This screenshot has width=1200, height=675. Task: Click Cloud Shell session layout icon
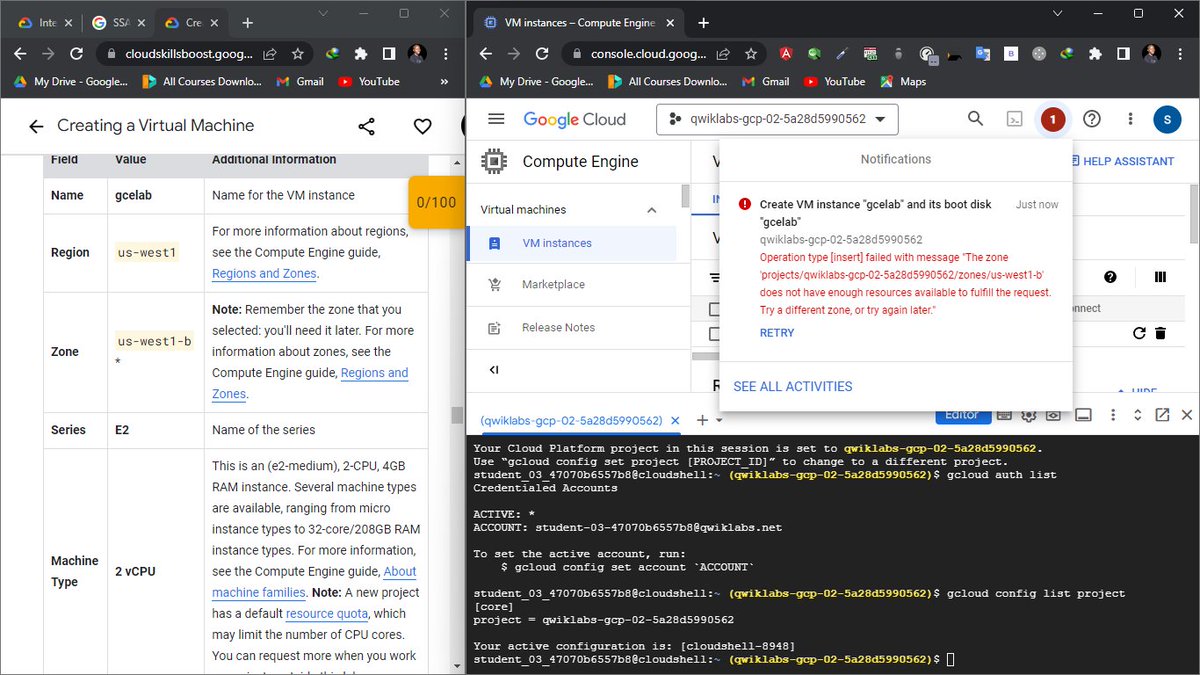click(1082, 415)
